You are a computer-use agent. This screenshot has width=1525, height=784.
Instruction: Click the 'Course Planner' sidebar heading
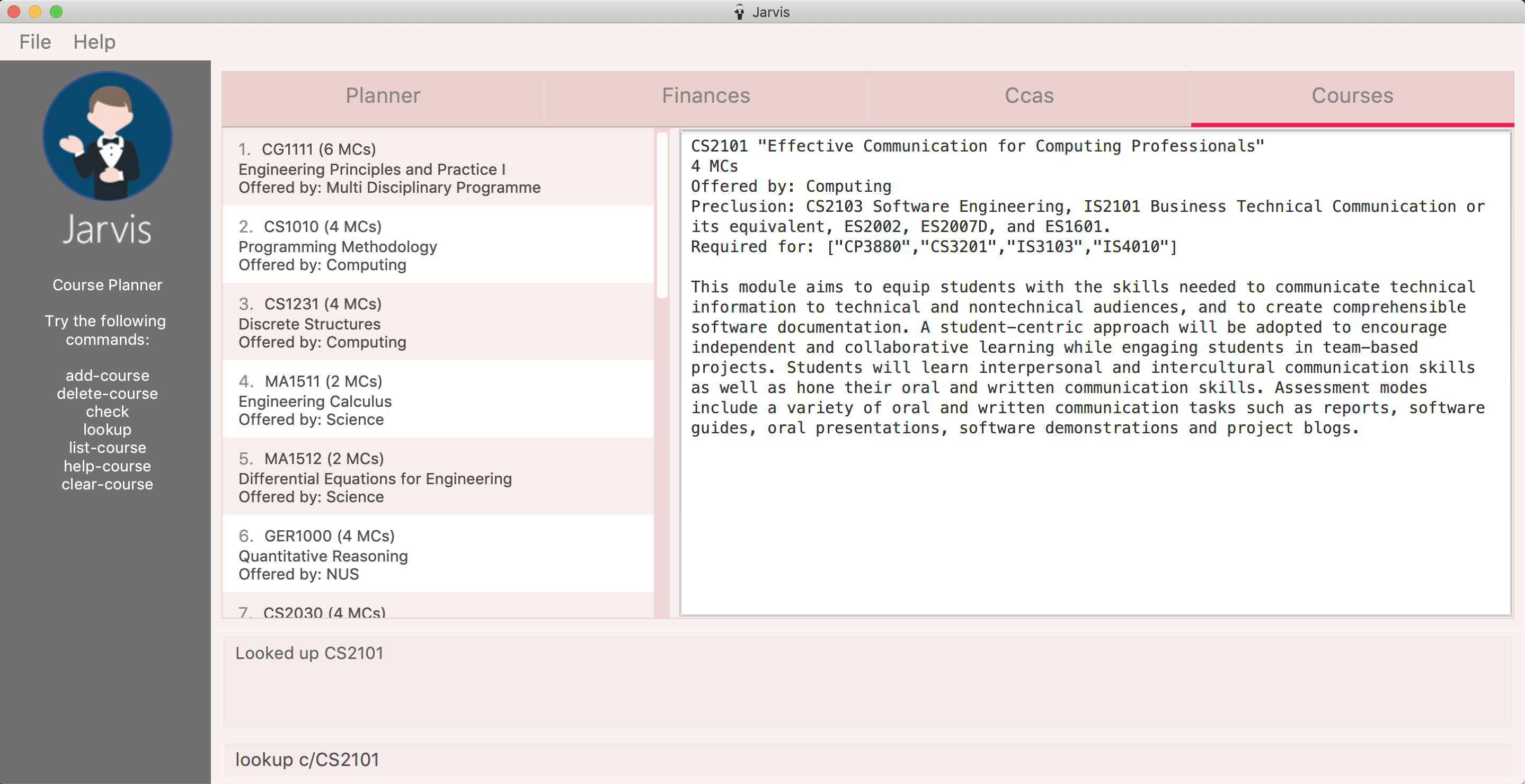107,285
